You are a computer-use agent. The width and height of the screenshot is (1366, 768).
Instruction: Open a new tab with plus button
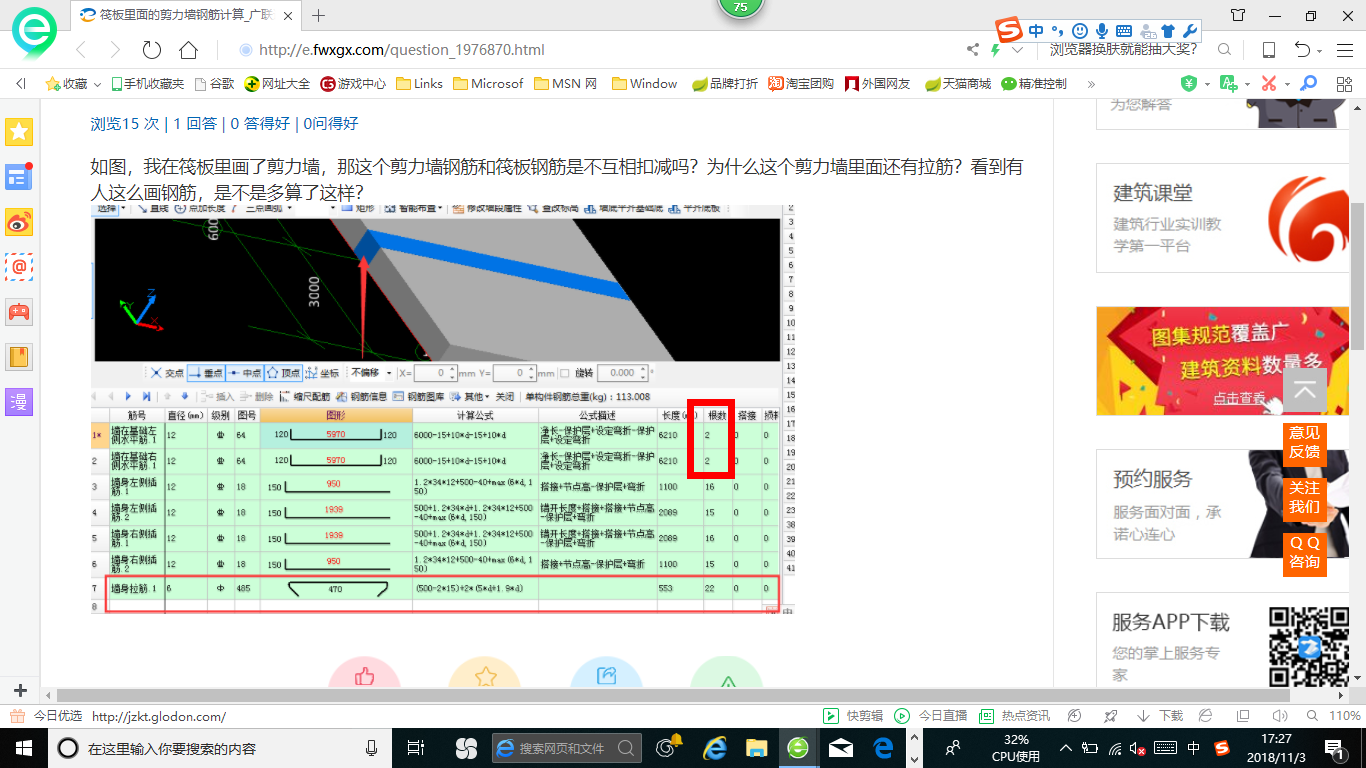tap(319, 15)
